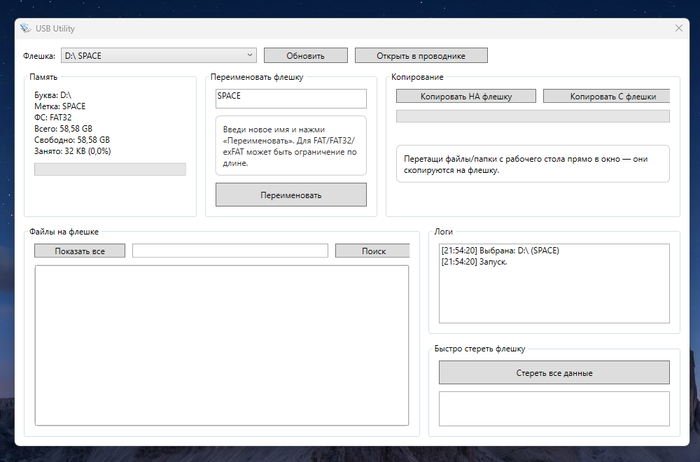
Task: Expand the Флешка drive dropdown
Action: [249, 55]
